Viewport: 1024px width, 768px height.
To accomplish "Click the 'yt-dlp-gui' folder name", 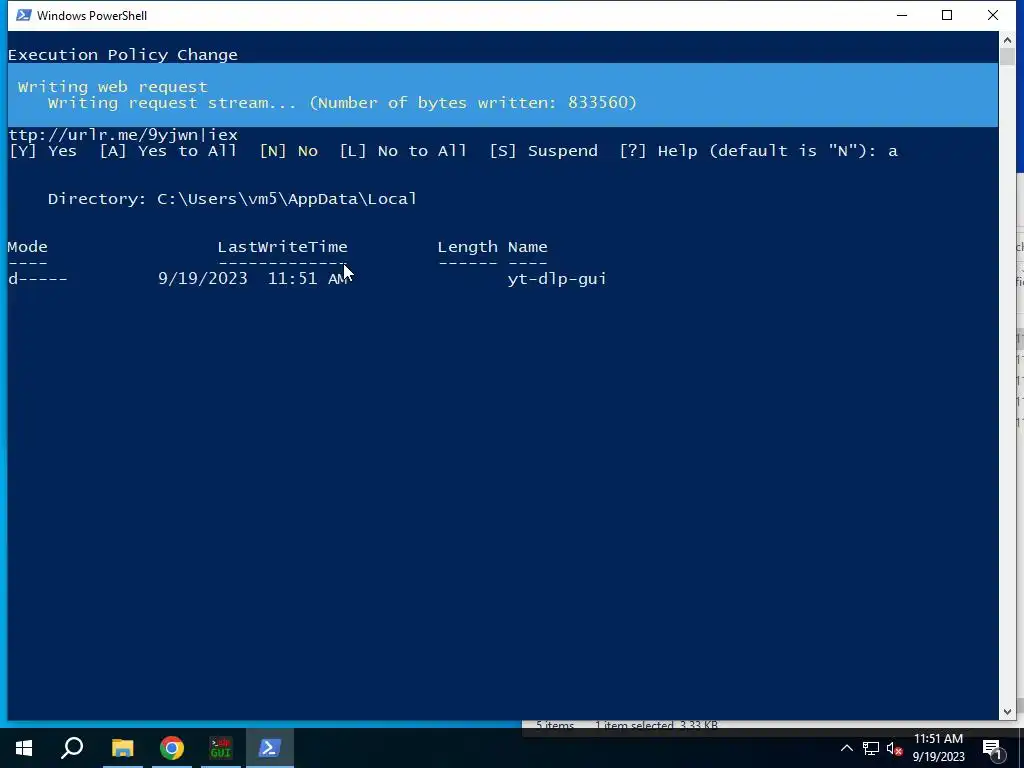I will point(557,279).
